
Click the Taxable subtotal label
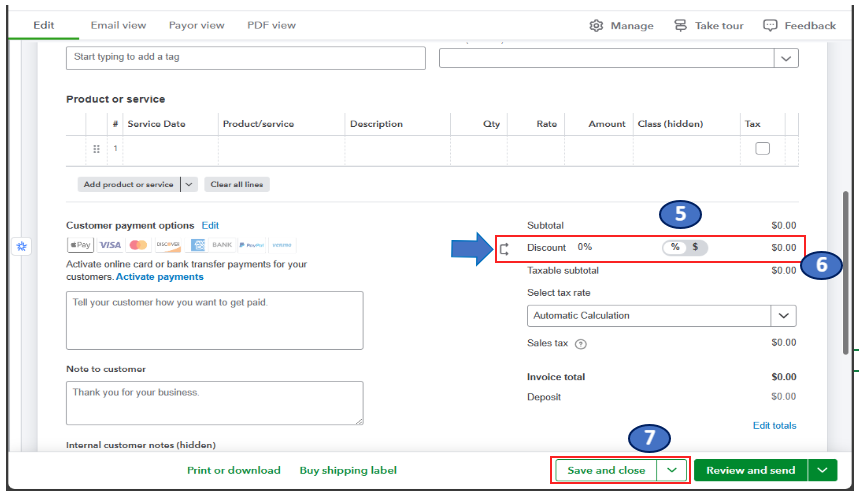tap(563, 271)
